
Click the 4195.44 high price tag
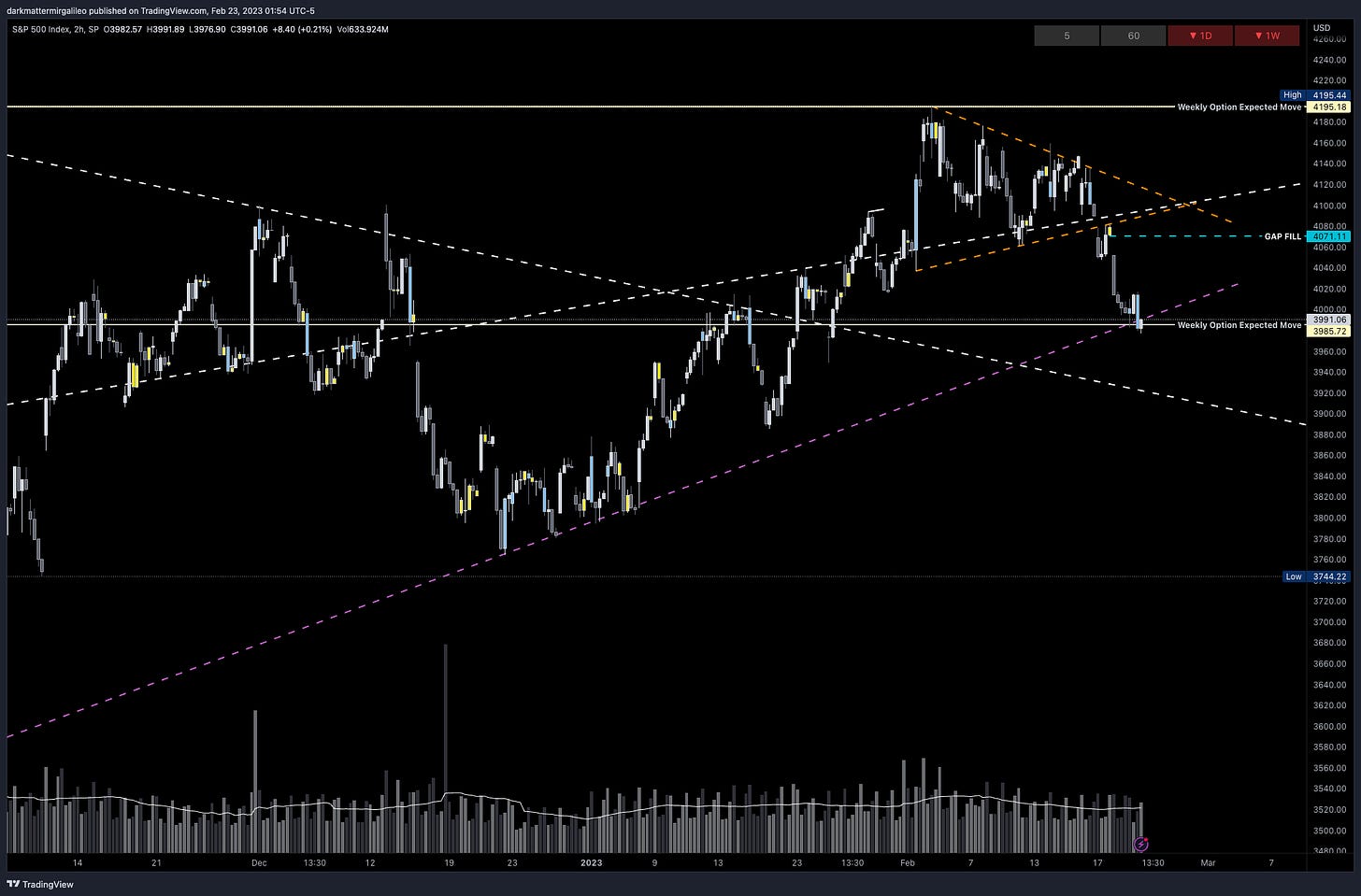(1329, 95)
